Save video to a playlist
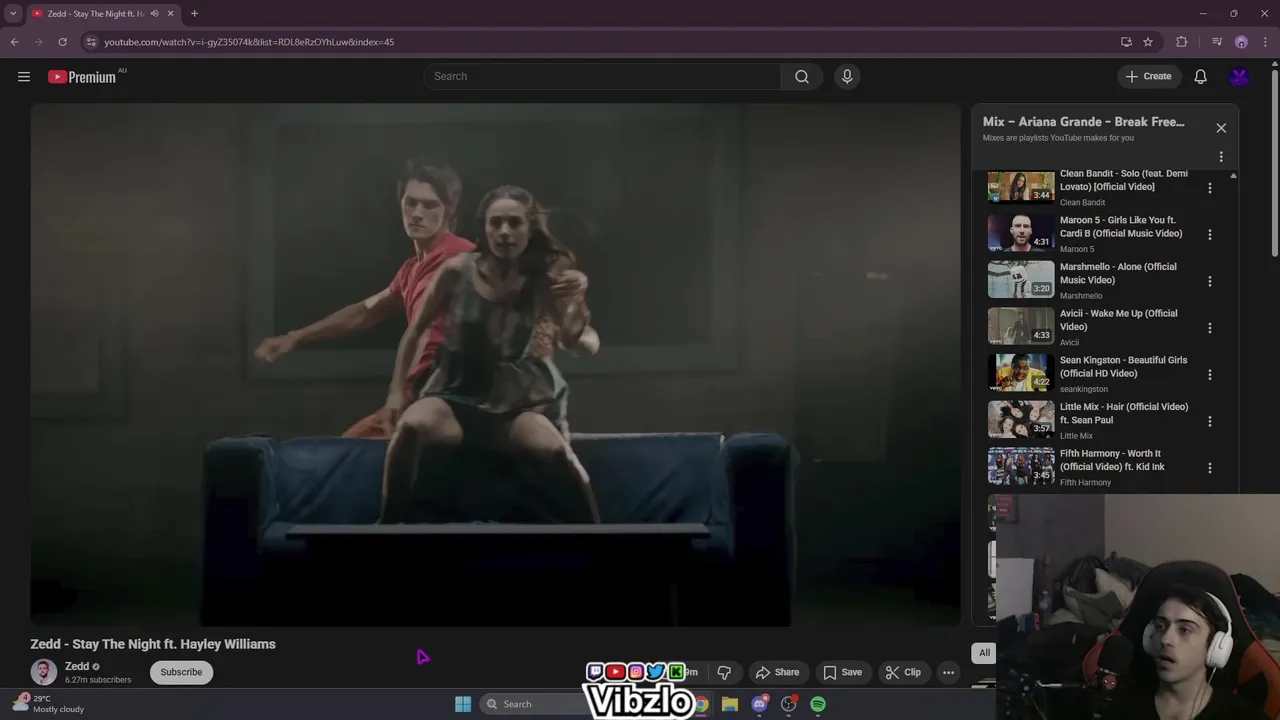Image resolution: width=1280 pixels, height=720 pixels. 842,672
